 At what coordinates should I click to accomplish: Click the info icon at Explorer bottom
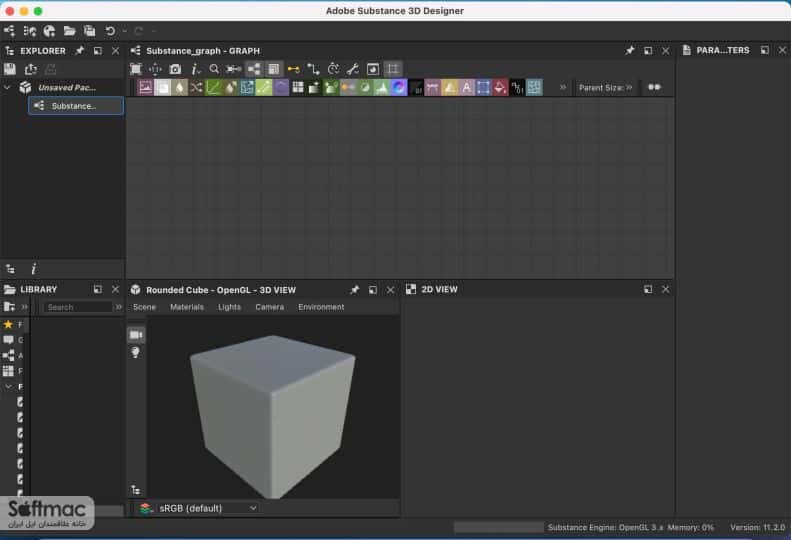[34, 269]
